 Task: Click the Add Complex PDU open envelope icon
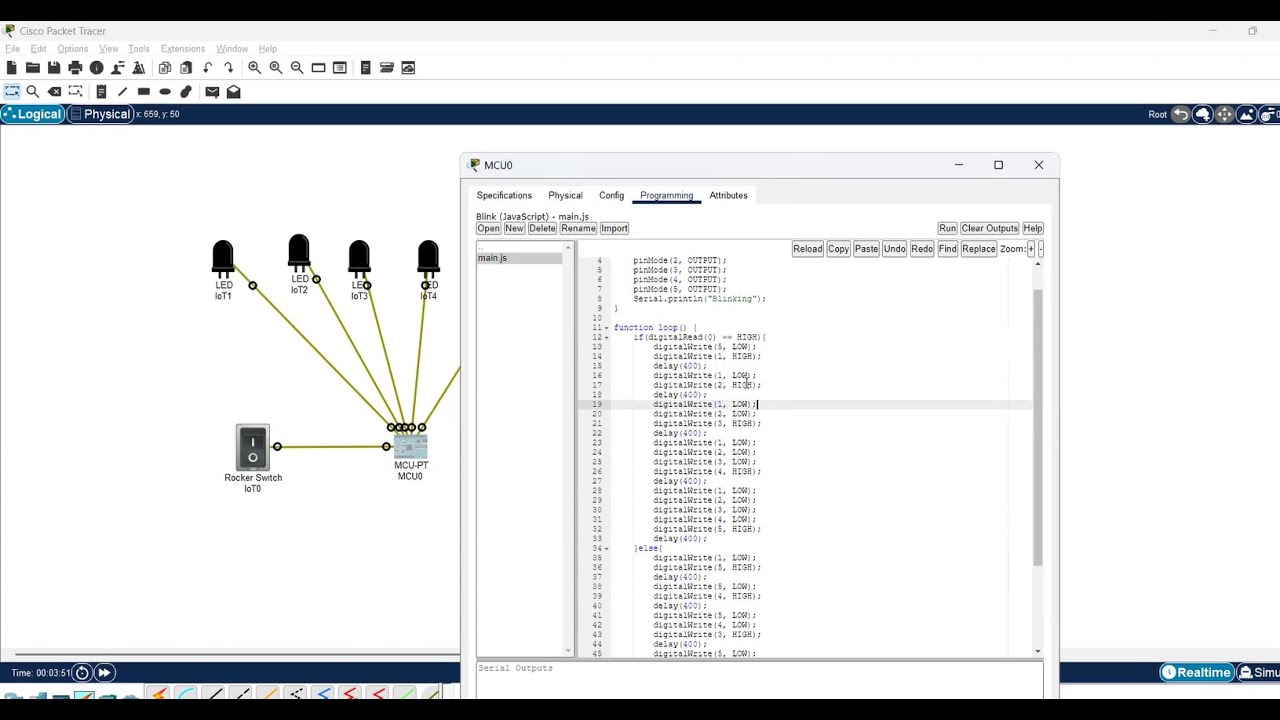[x=233, y=92]
